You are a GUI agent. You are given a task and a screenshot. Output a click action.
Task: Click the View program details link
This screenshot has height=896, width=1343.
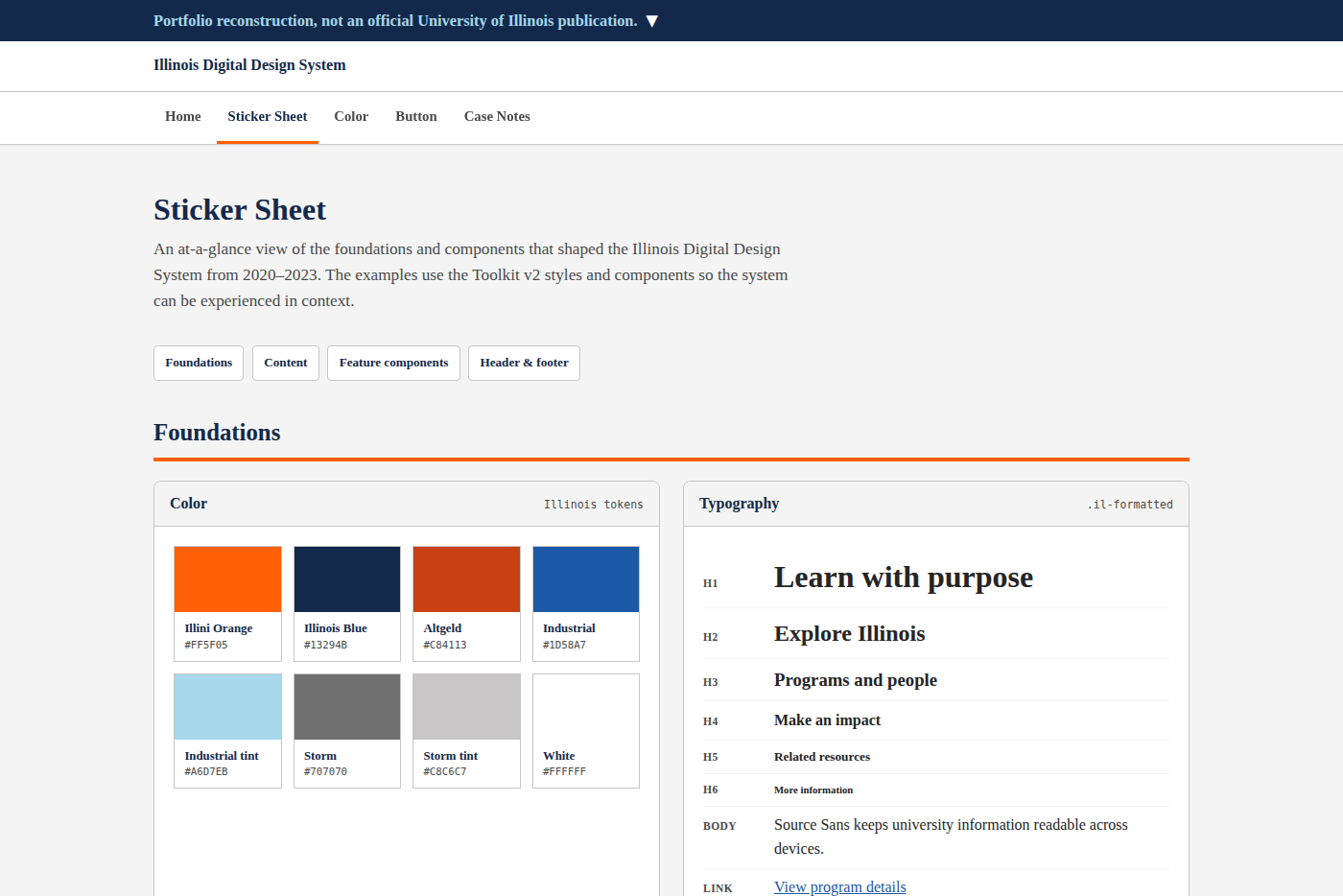point(840,887)
